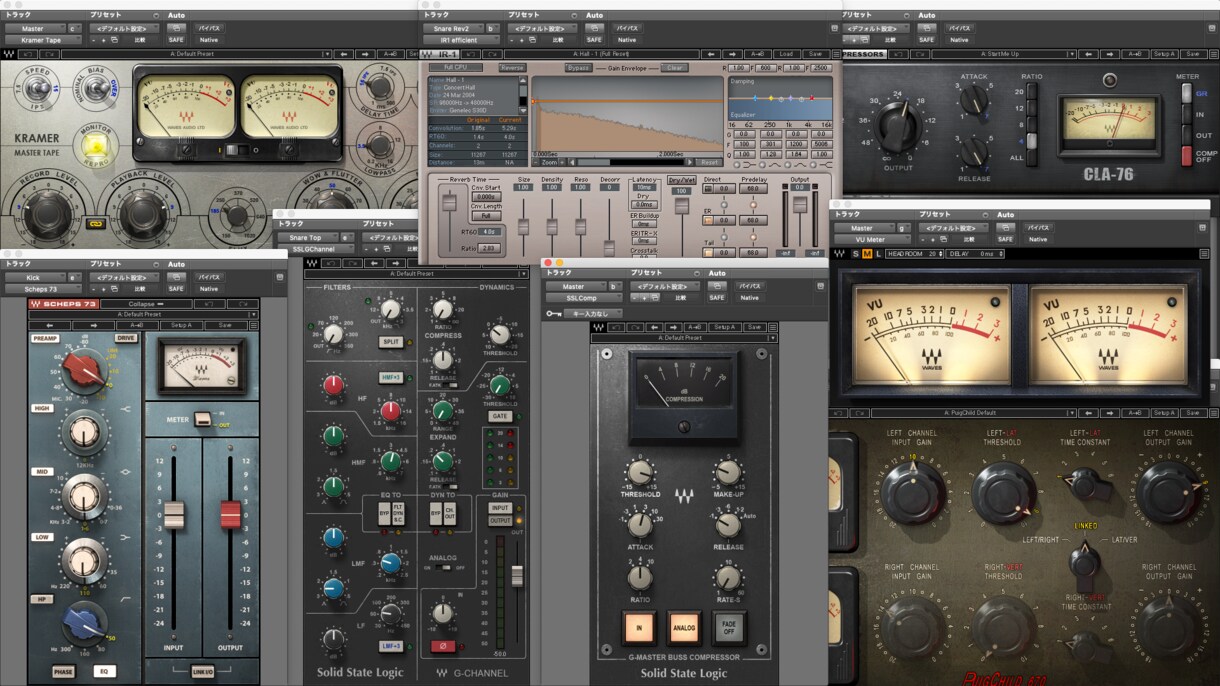Screen dimensions: 1220x686
Task: Toggle the ANALOG button on G-Master Buss Compressor
Action: point(684,627)
